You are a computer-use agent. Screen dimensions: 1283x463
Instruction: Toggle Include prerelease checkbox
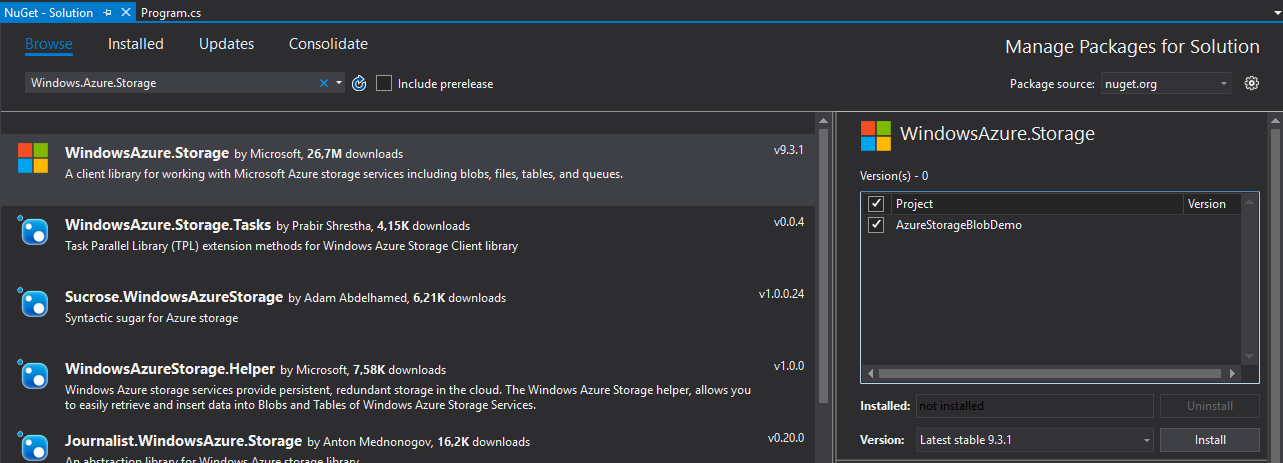384,84
